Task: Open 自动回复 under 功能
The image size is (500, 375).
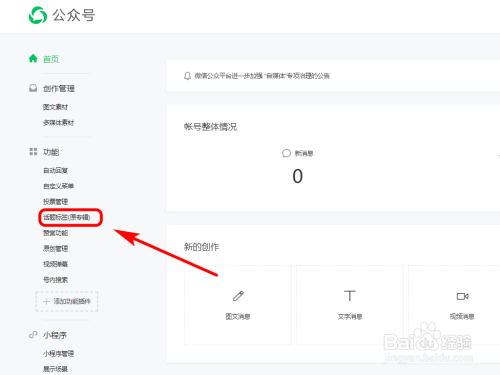Action: point(55,171)
